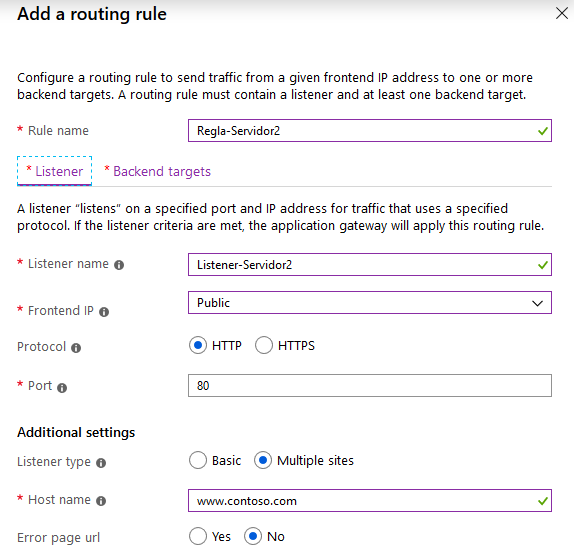The height and width of the screenshot is (559, 574).
Task: Set Error page url to No
Action: coord(253,536)
